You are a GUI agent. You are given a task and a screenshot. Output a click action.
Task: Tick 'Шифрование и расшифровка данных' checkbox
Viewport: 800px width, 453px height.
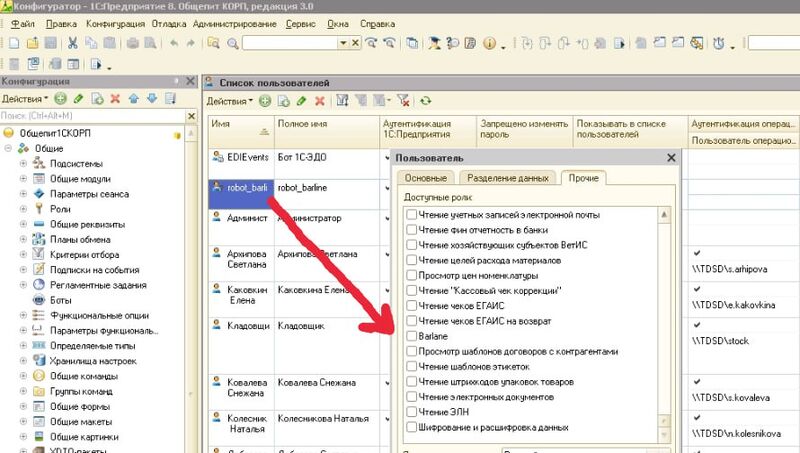[x=412, y=427]
